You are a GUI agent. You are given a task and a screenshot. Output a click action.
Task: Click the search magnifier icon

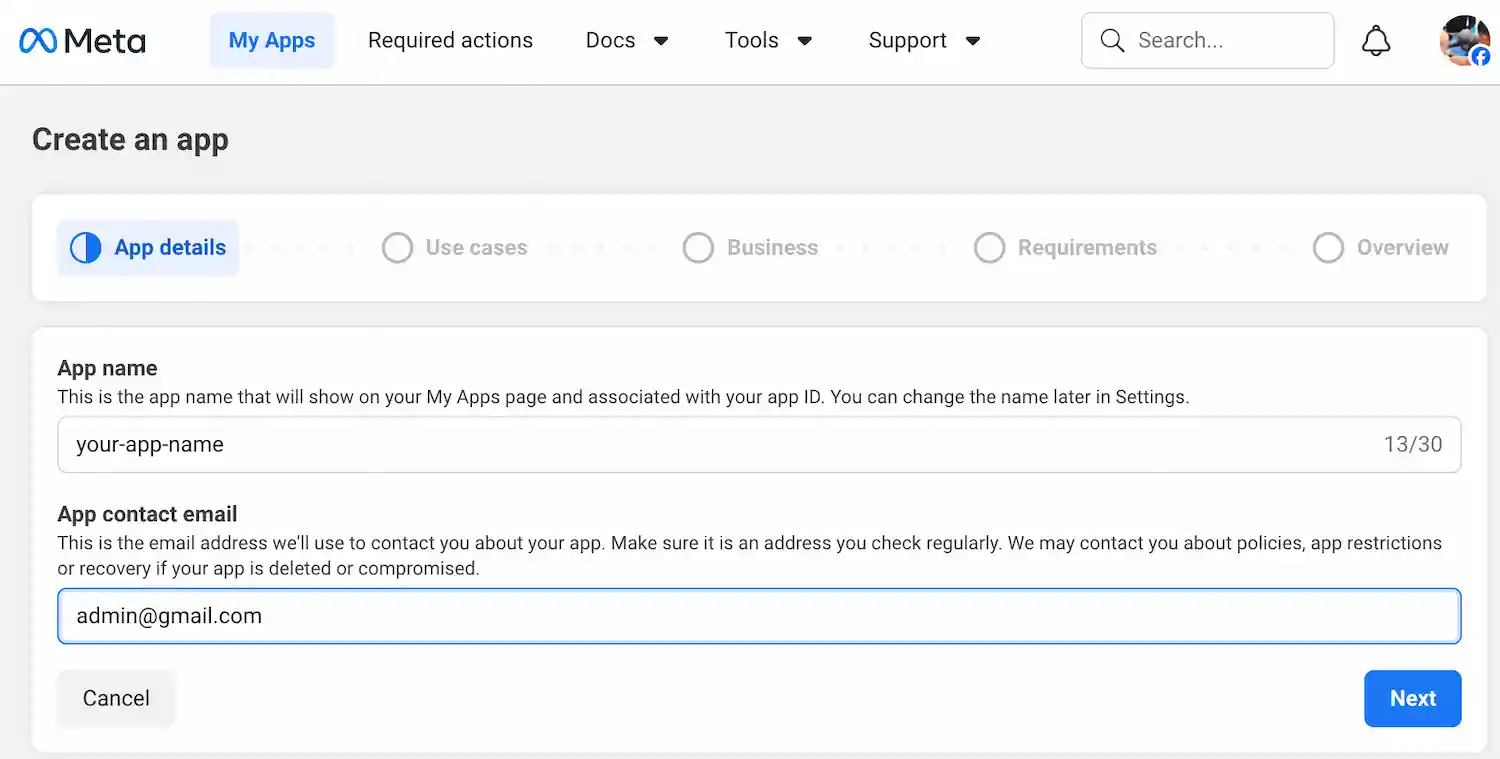coord(1112,40)
